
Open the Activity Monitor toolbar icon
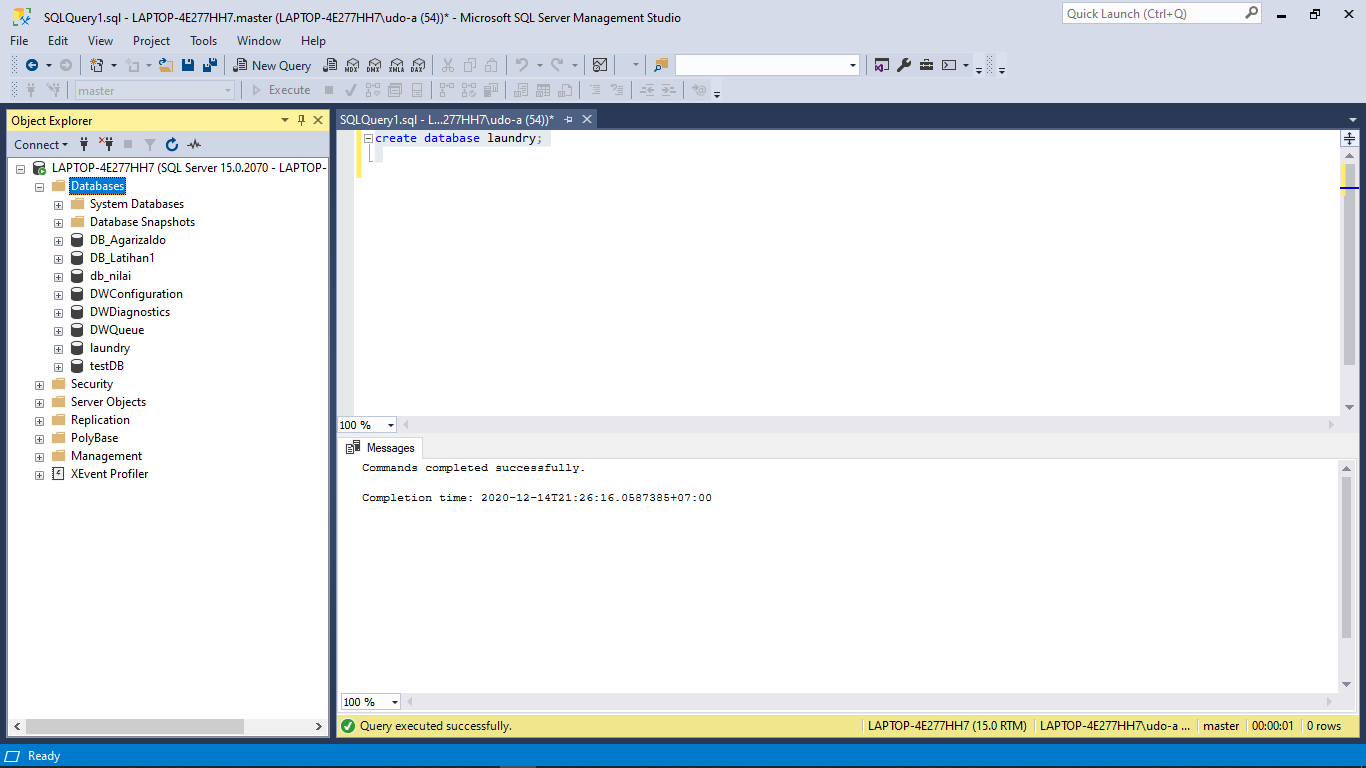point(600,65)
